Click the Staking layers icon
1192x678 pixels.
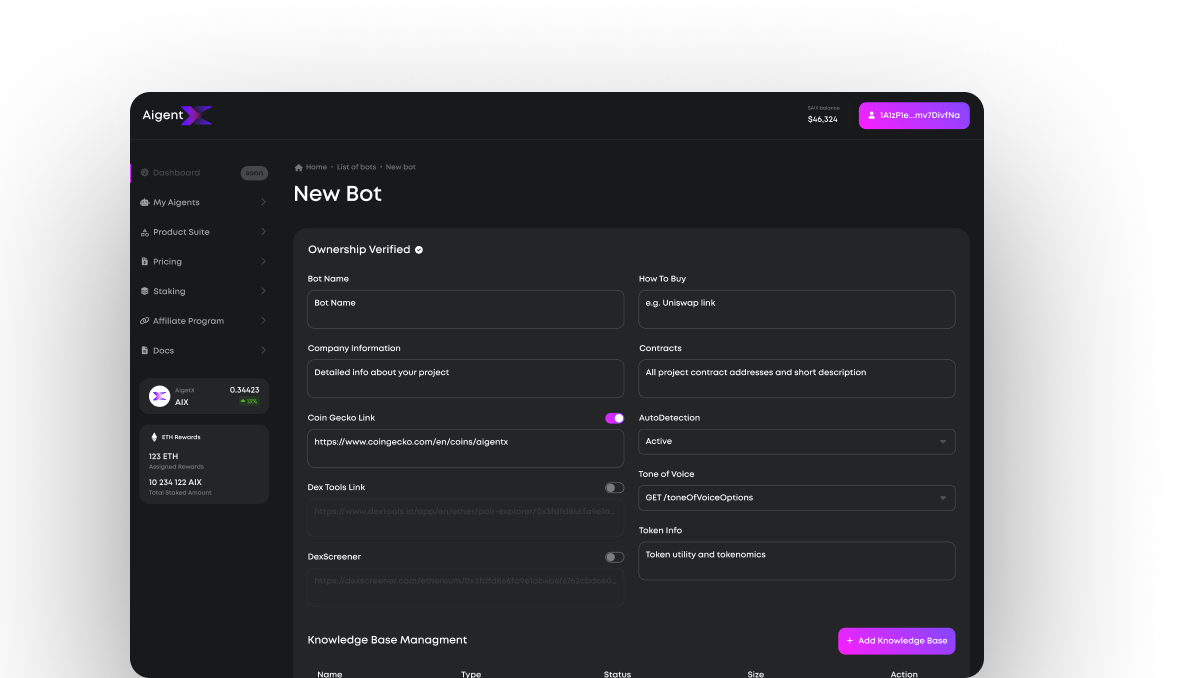(145, 291)
